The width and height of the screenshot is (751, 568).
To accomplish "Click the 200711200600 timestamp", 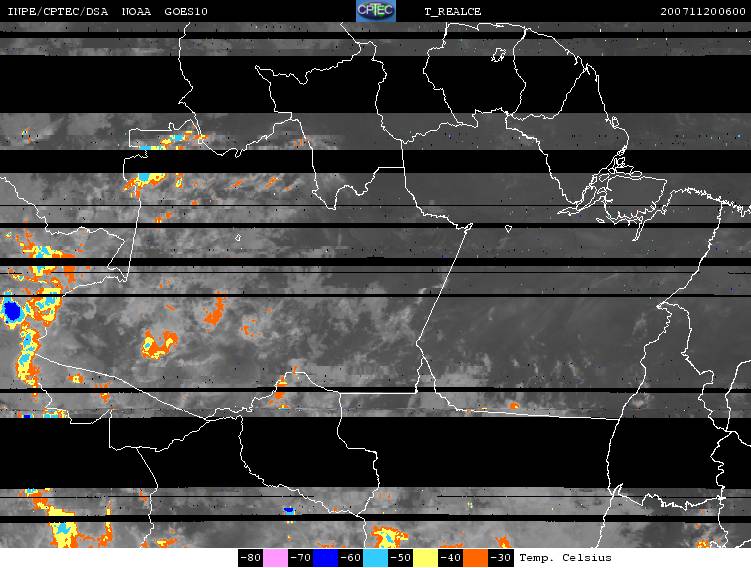I will pos(703,11).
